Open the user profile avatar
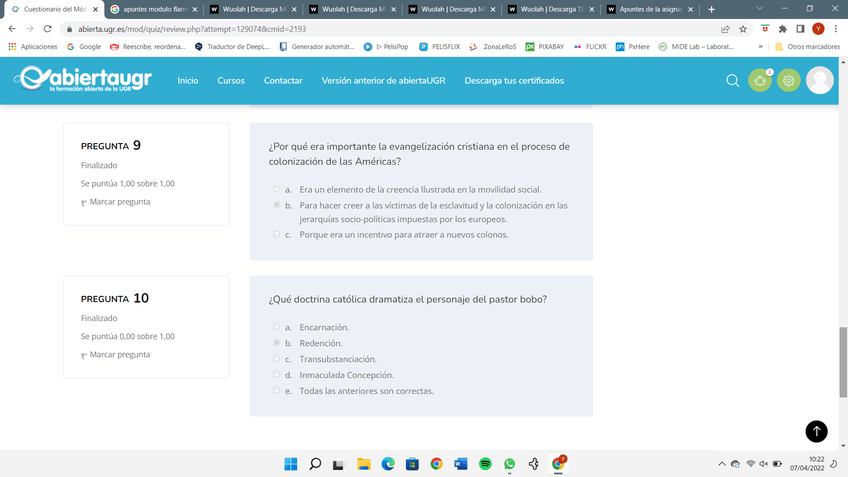This screenshot has height=477, width=848. tap(819, 80)
